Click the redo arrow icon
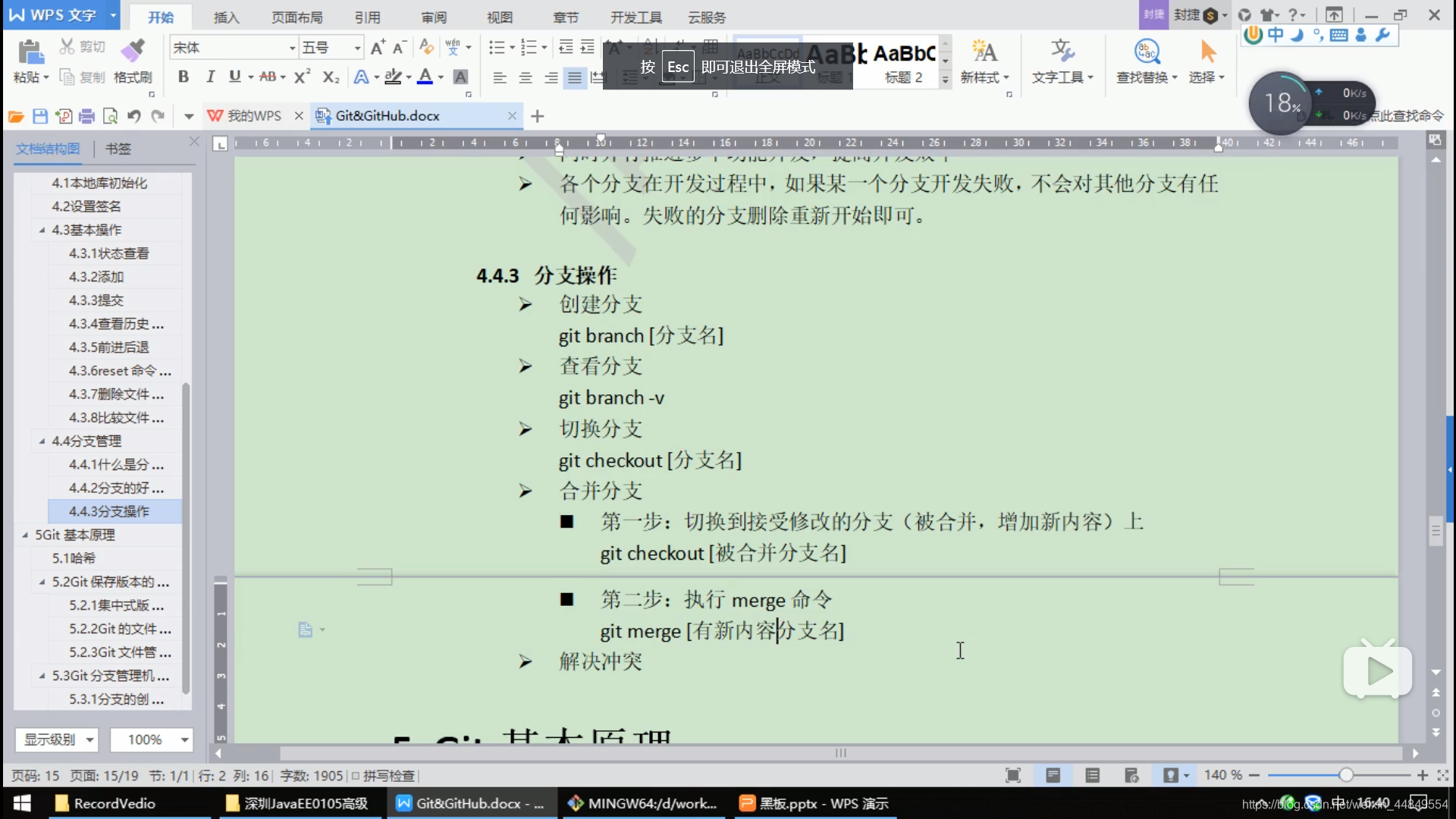The width and height of the screenshot is (1456, 819). 158,116
